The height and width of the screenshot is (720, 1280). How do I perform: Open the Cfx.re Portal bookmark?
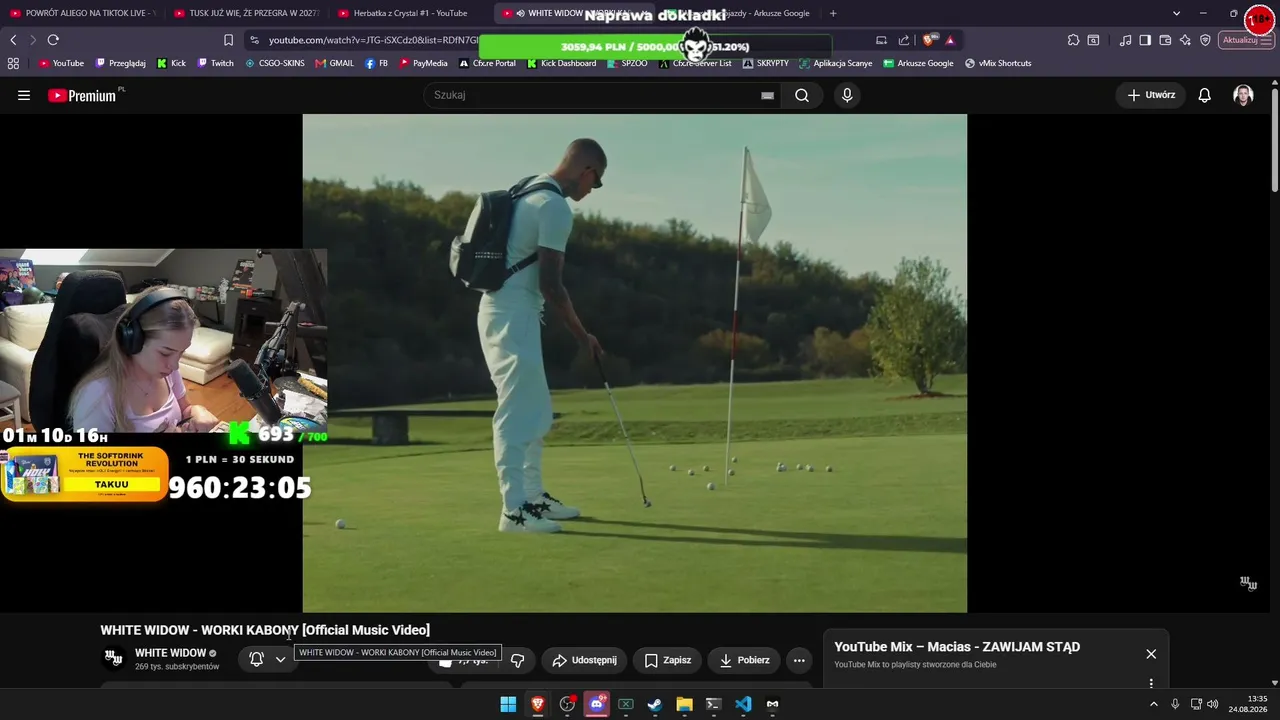[x=487, y=63]
